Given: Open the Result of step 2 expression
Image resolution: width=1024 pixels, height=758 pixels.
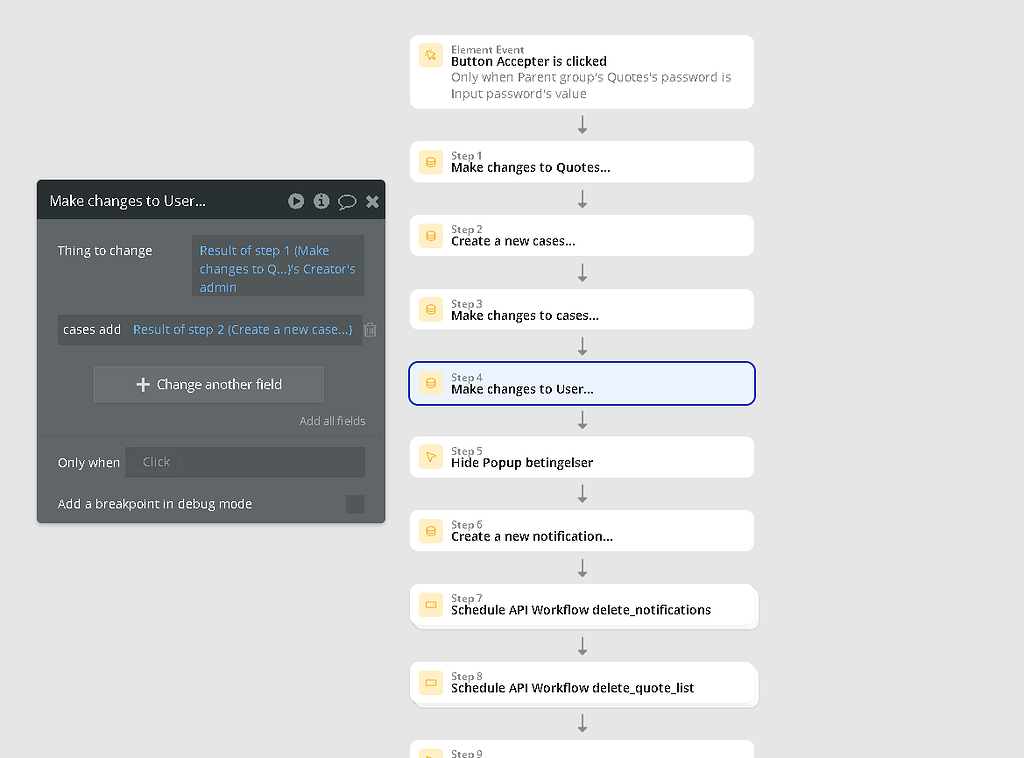Looking at the screenshot, I should 243,329.
